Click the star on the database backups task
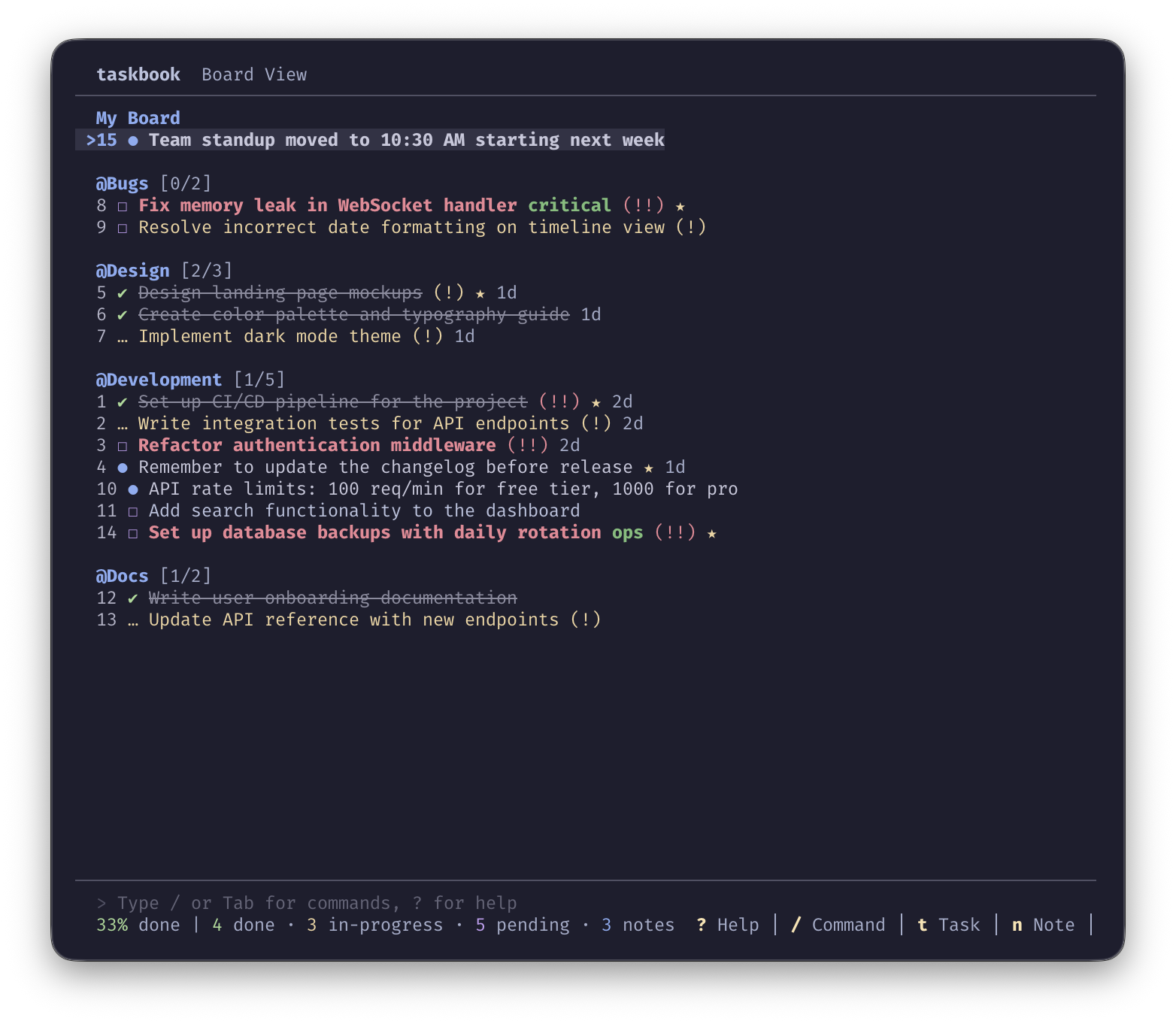 click(711, 533)
